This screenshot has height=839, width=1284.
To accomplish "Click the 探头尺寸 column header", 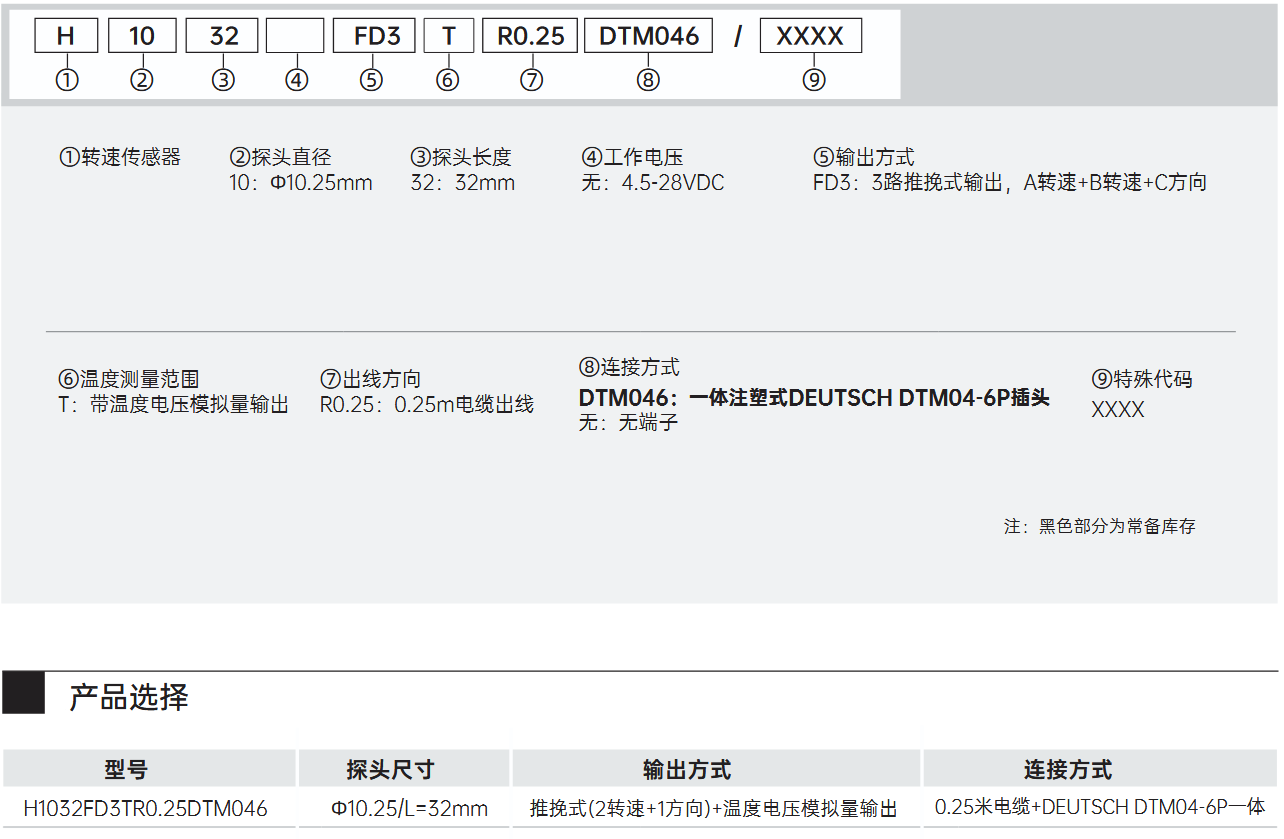I will tap(390, 769).
